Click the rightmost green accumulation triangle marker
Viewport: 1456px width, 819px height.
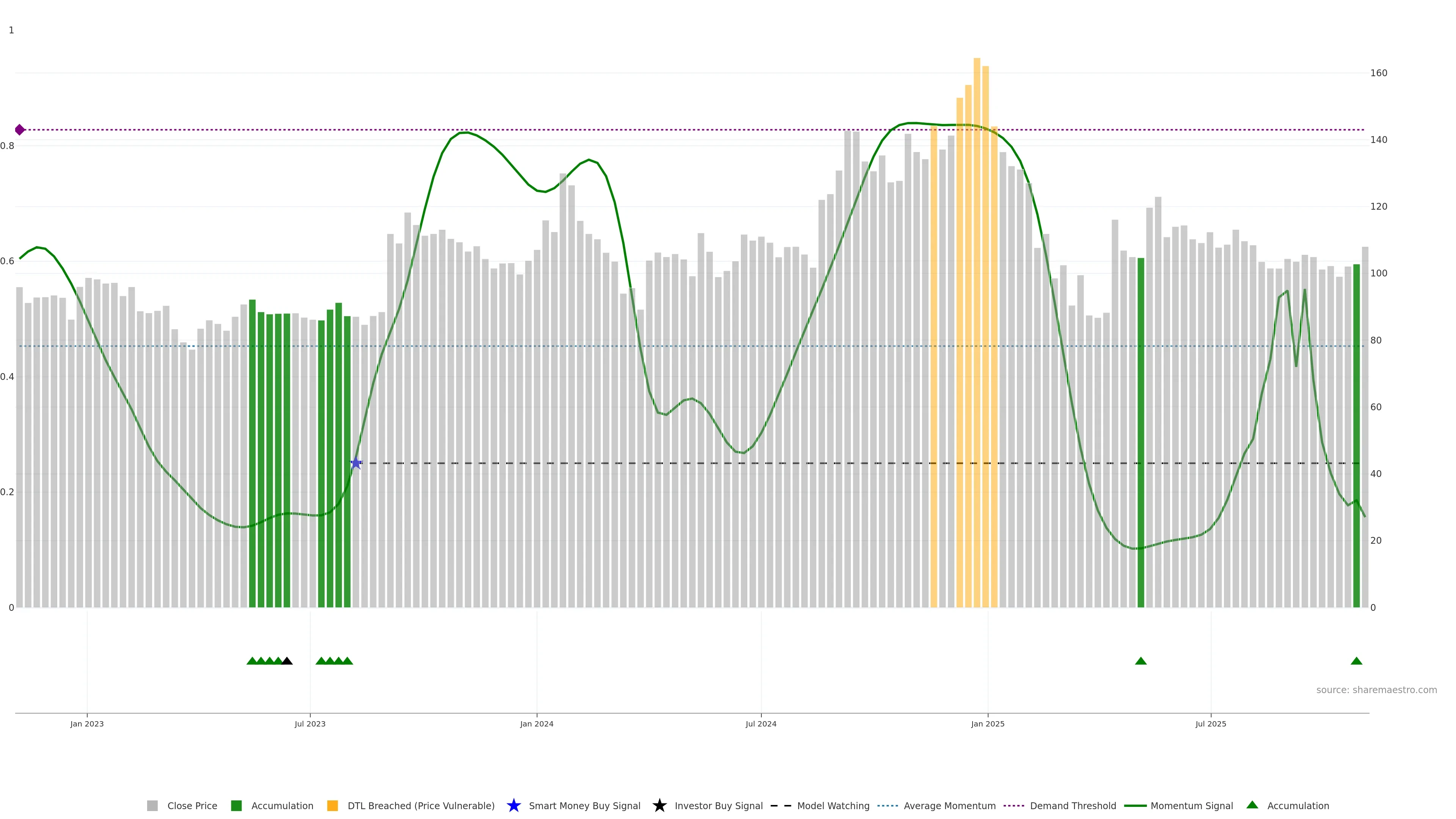[x=1356, y=661]
